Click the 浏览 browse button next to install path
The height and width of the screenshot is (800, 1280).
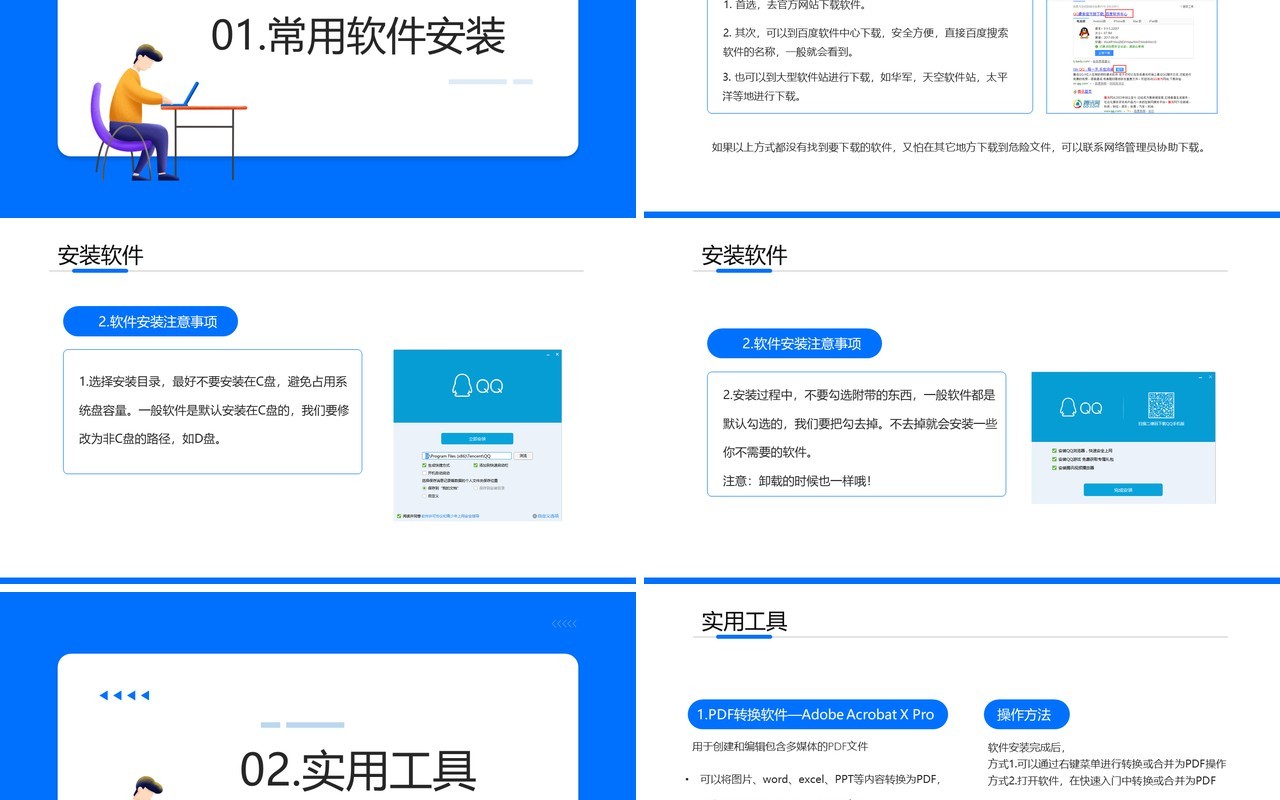(523, 456)
